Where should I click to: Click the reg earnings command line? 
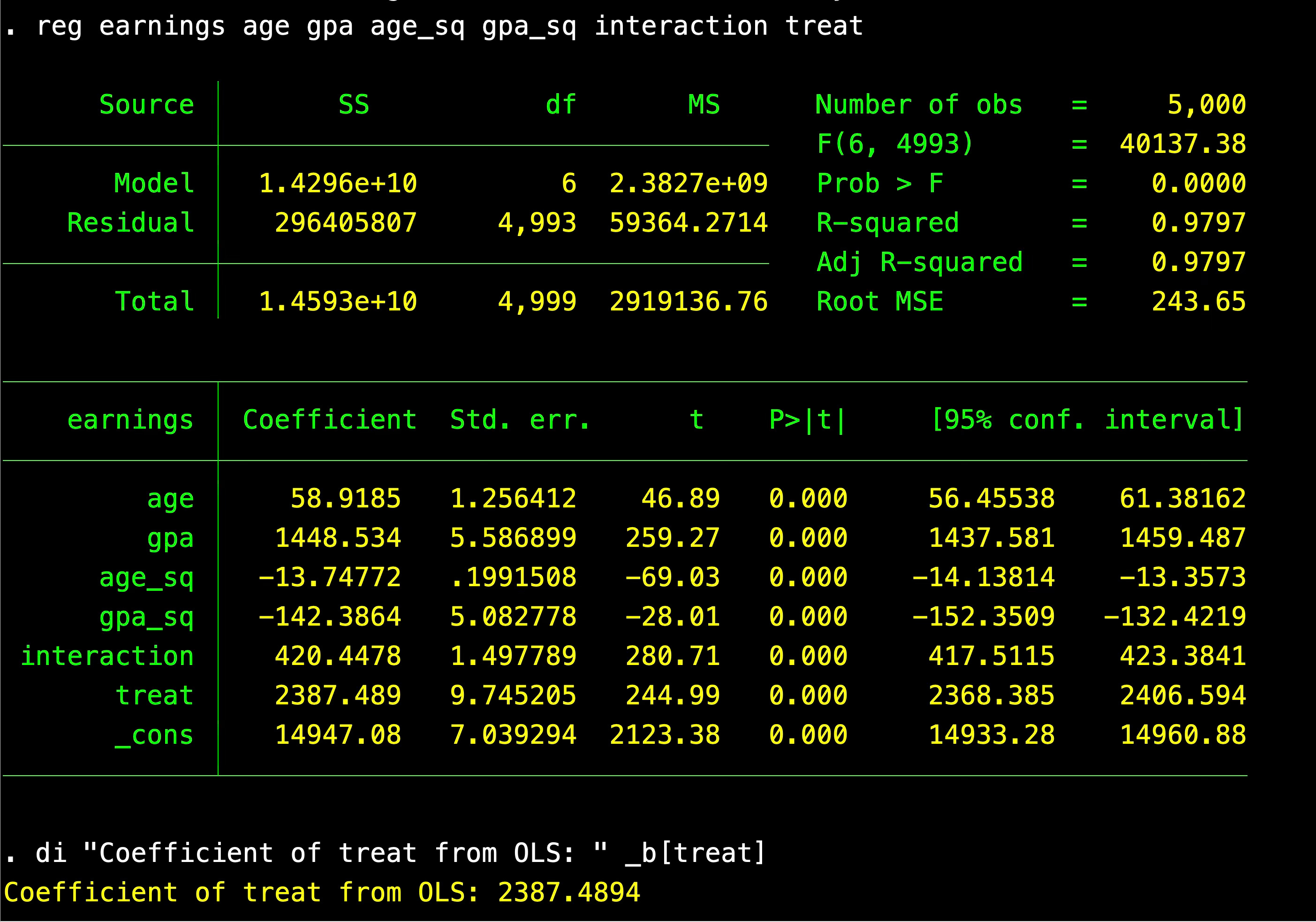pyautogui.click(x=433, y=26)
